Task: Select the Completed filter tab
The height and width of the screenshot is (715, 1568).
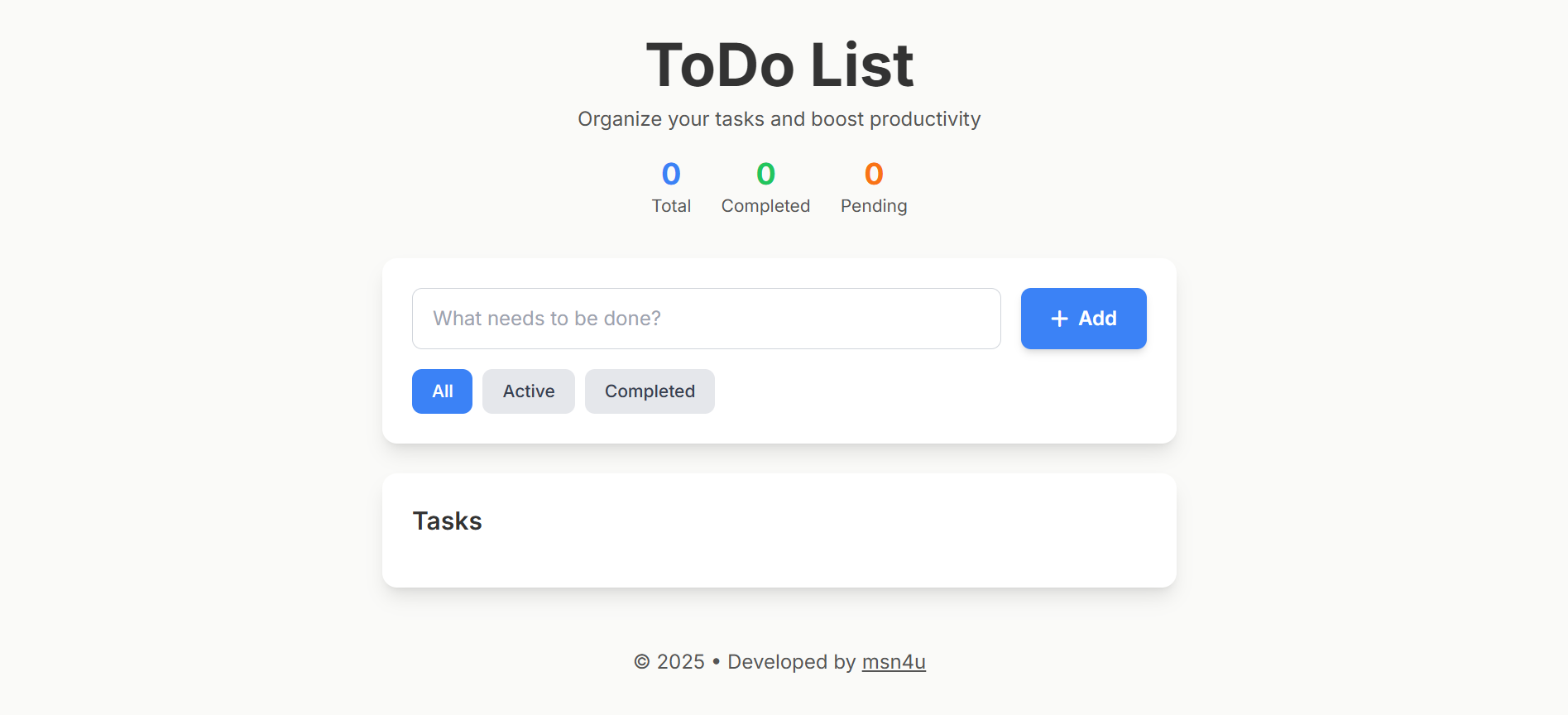Action: [650, 391]
